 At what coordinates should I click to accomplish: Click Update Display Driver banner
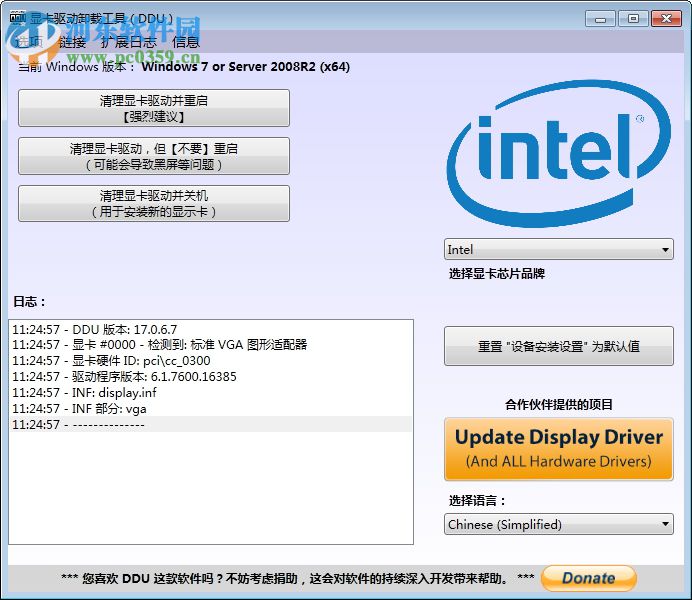pos(559,449)
